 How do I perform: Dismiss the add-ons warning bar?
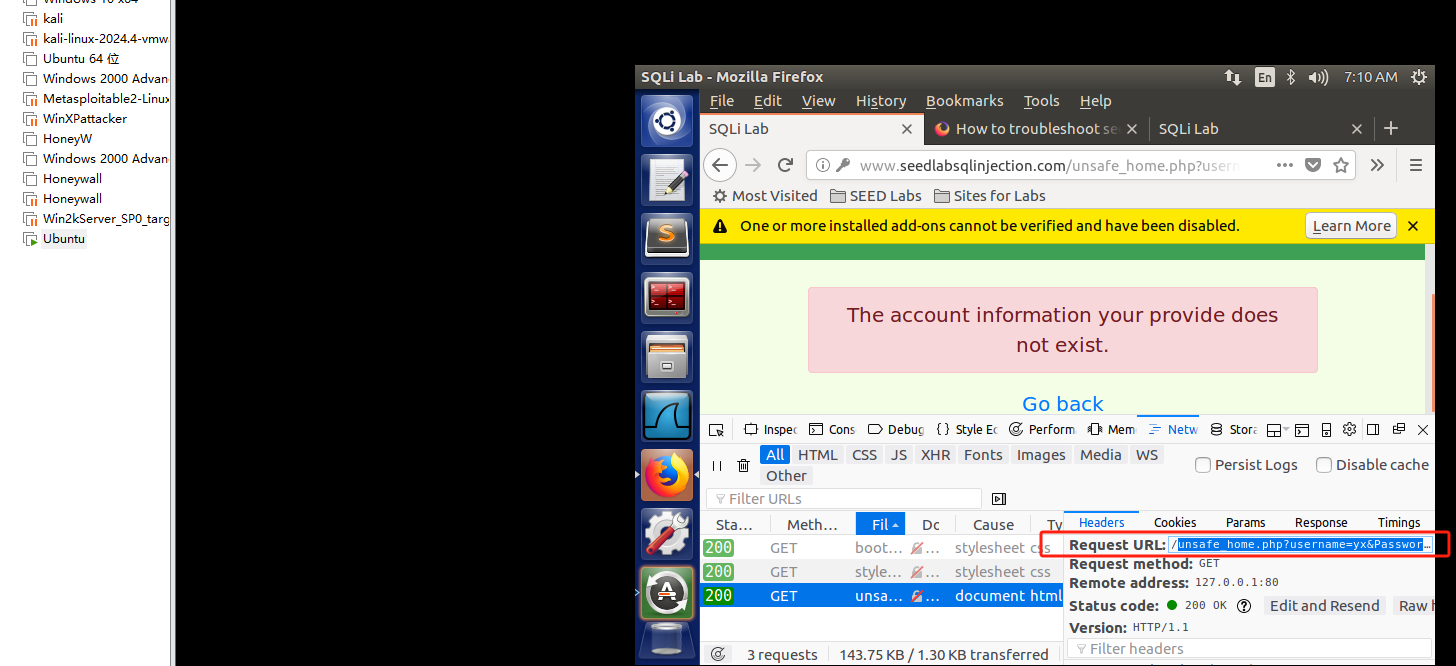1413,226
